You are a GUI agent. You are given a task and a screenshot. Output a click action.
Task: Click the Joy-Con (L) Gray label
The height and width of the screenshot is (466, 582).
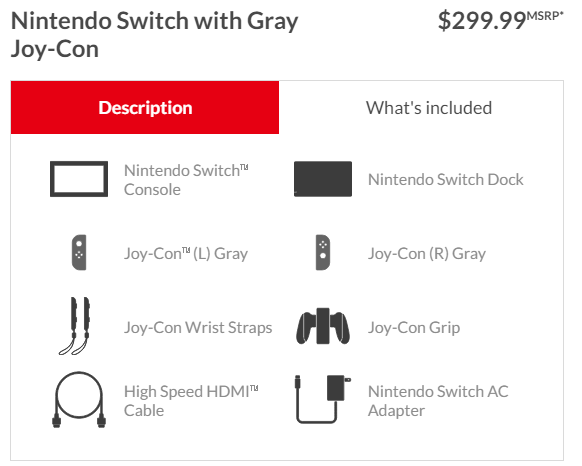(x=186, y=254)
